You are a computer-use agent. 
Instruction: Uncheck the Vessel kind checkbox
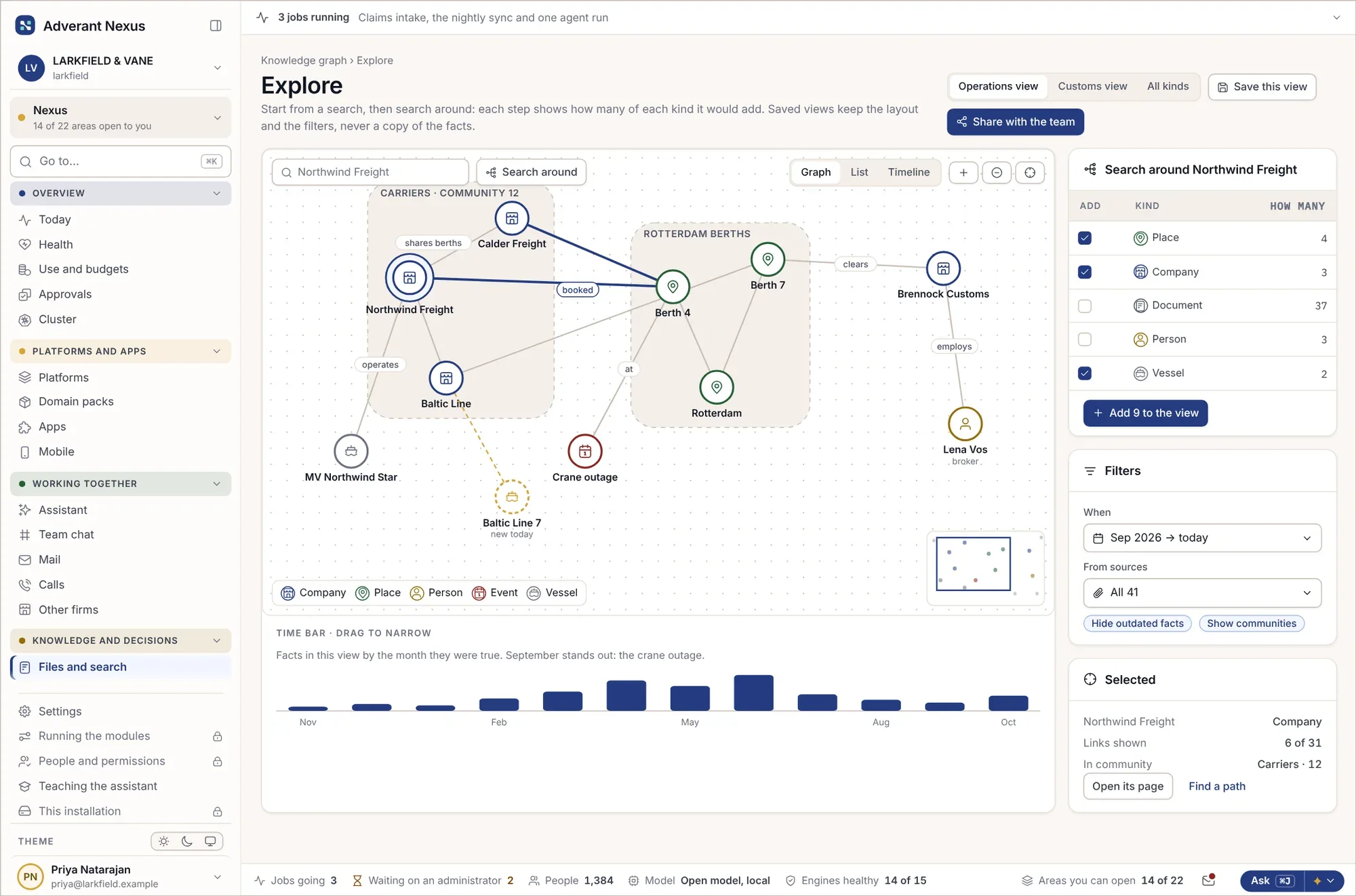1085,373
